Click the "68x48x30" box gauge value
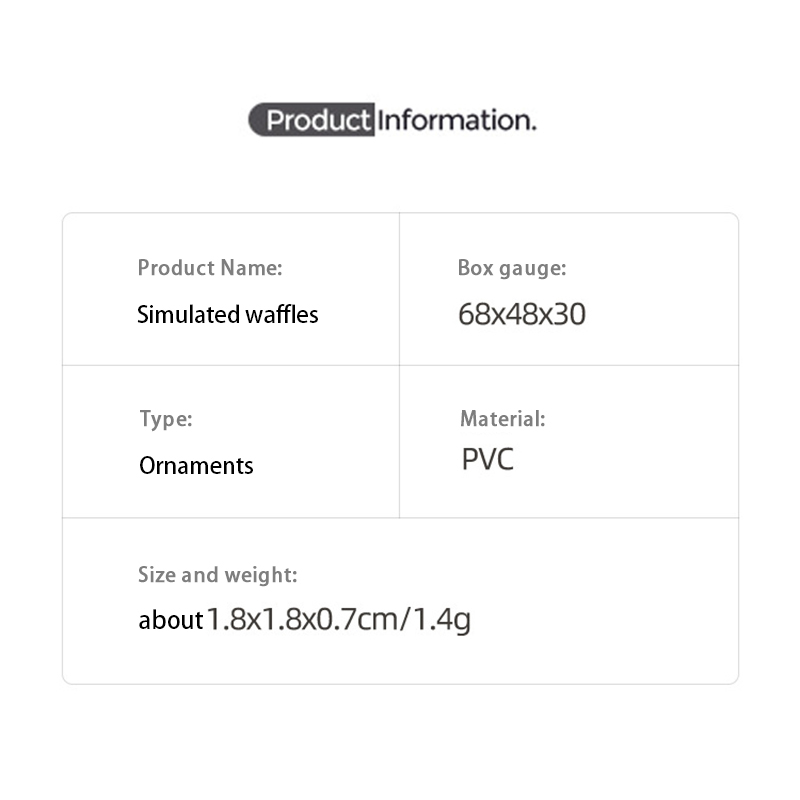Screen dimensions: 800x800 pyautogui.click(x=522, y=315)
